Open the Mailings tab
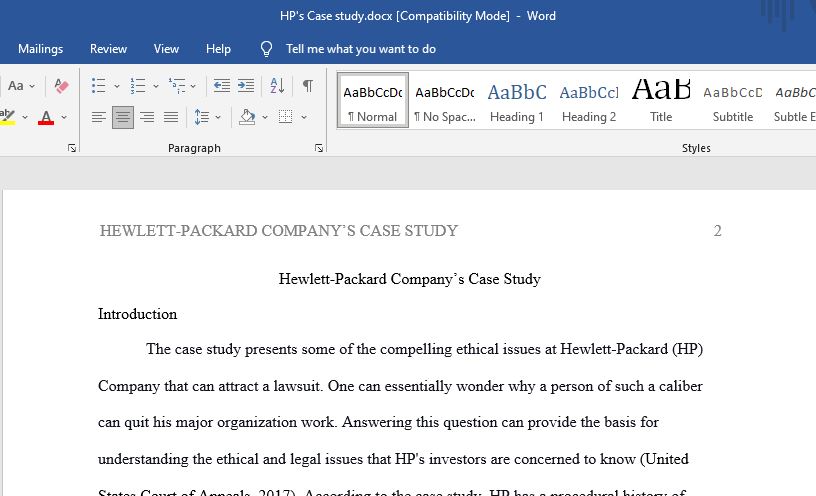The image size is (816, 496). [41, 49]
